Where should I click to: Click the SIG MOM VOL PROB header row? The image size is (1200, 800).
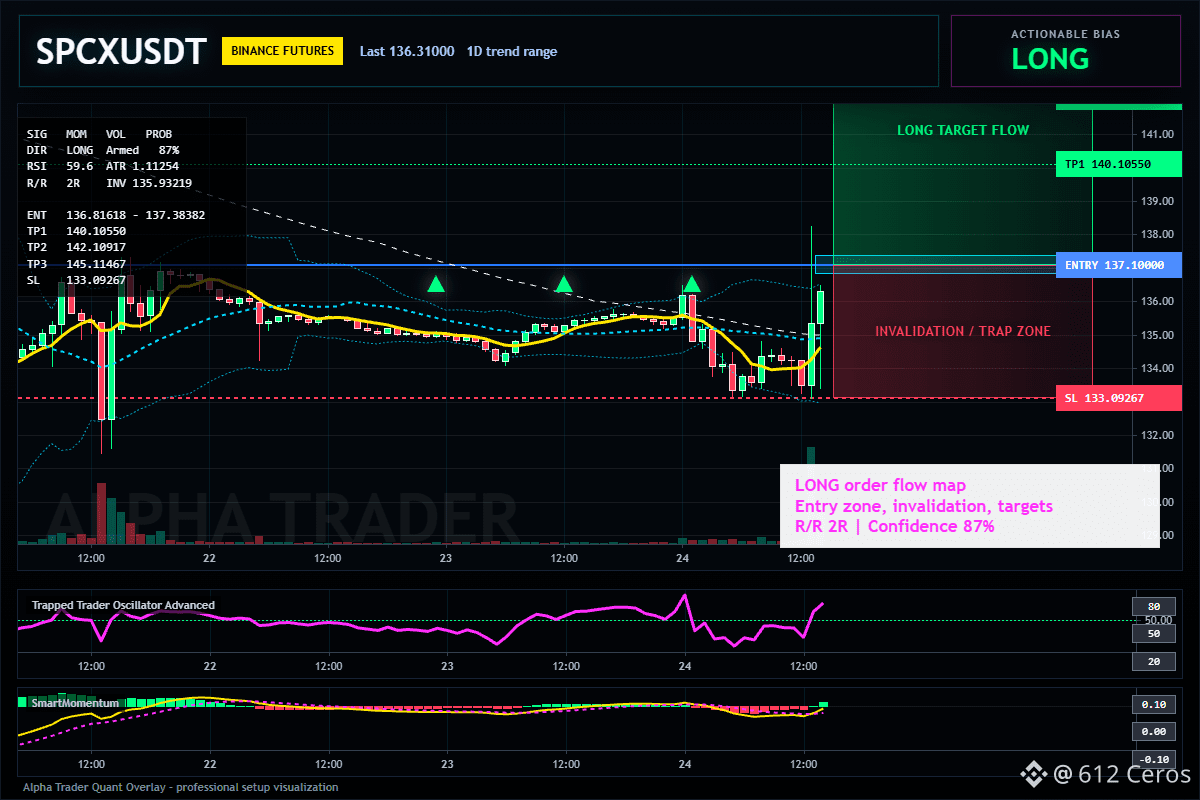coord(99,133)
